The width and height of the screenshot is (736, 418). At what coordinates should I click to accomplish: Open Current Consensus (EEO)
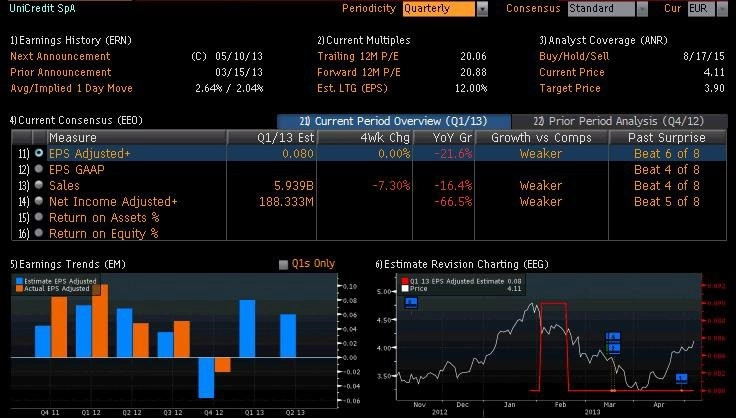(x=76, y=120)
